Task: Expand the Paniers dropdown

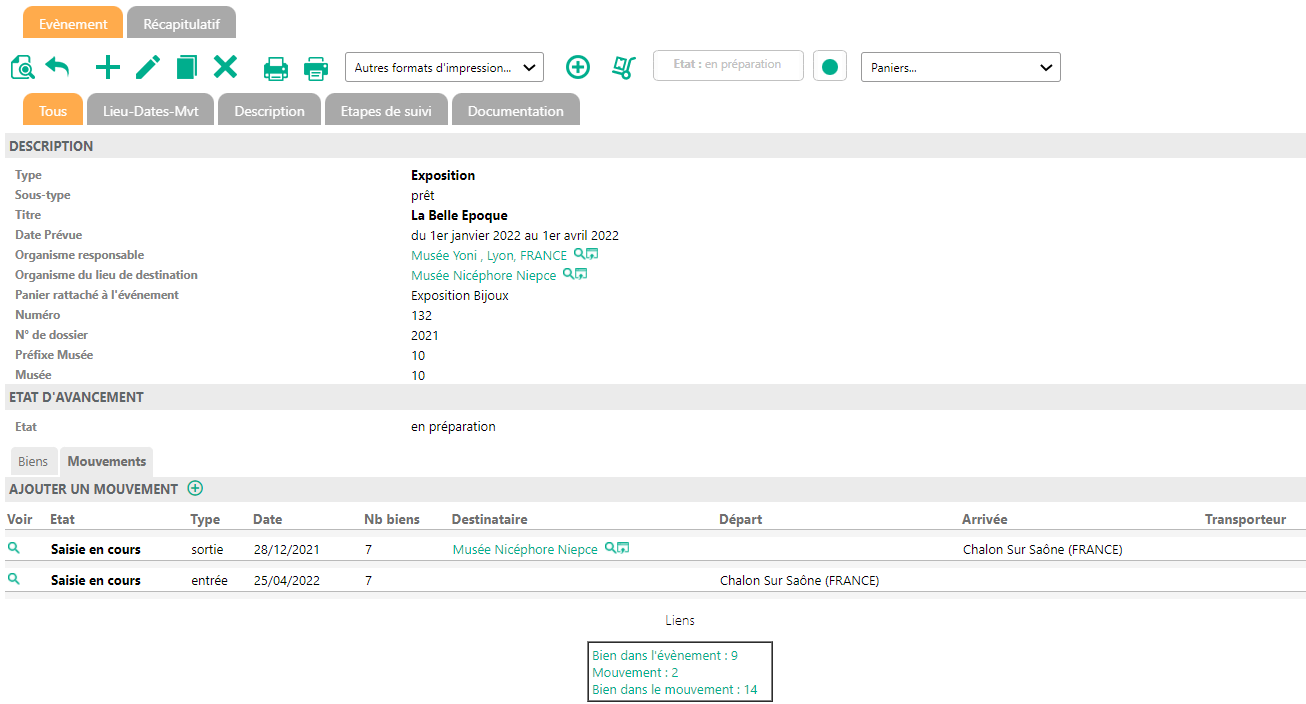Action: 960,67
